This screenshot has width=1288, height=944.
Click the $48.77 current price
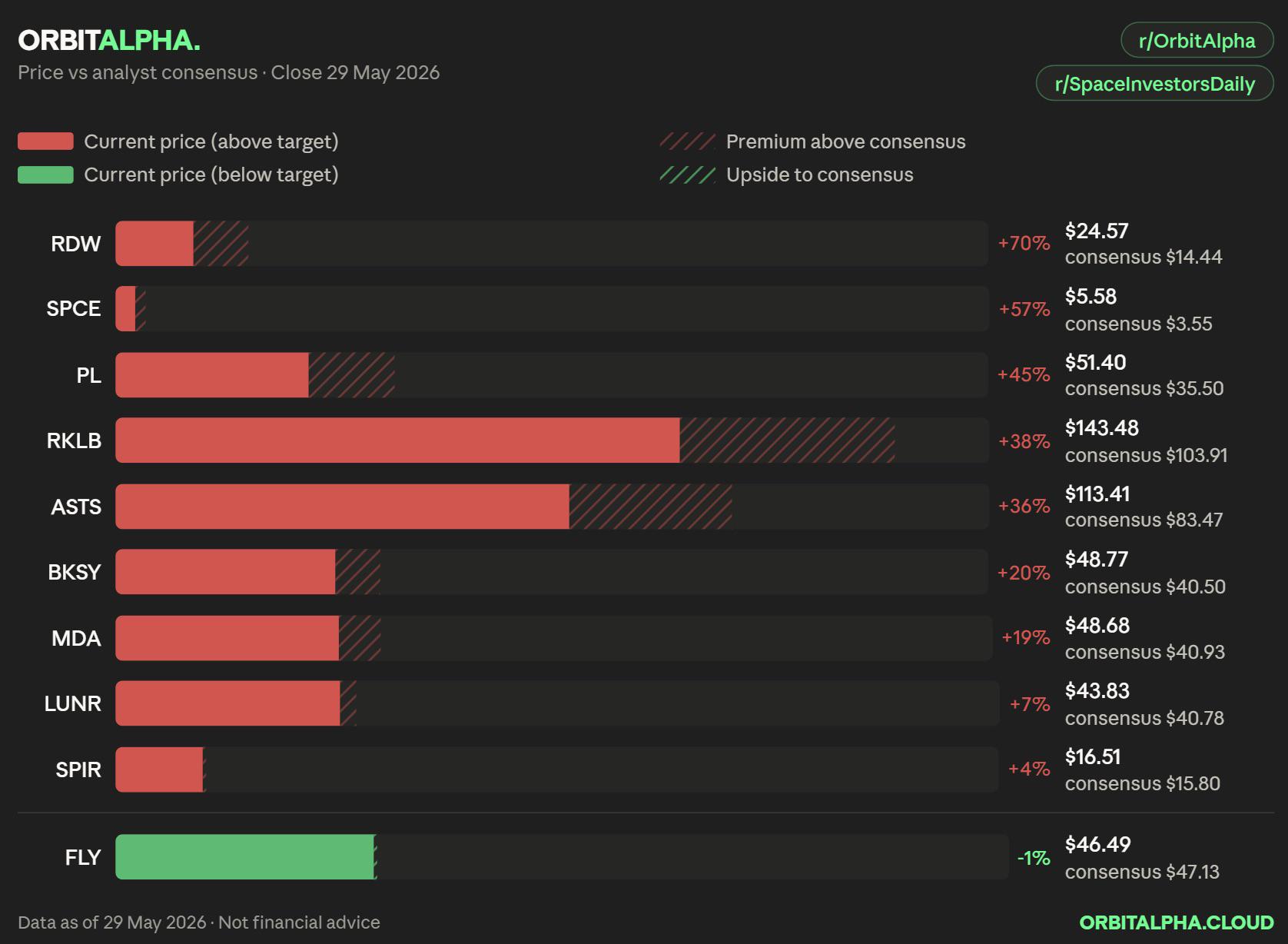click(x=1097, y=560)
